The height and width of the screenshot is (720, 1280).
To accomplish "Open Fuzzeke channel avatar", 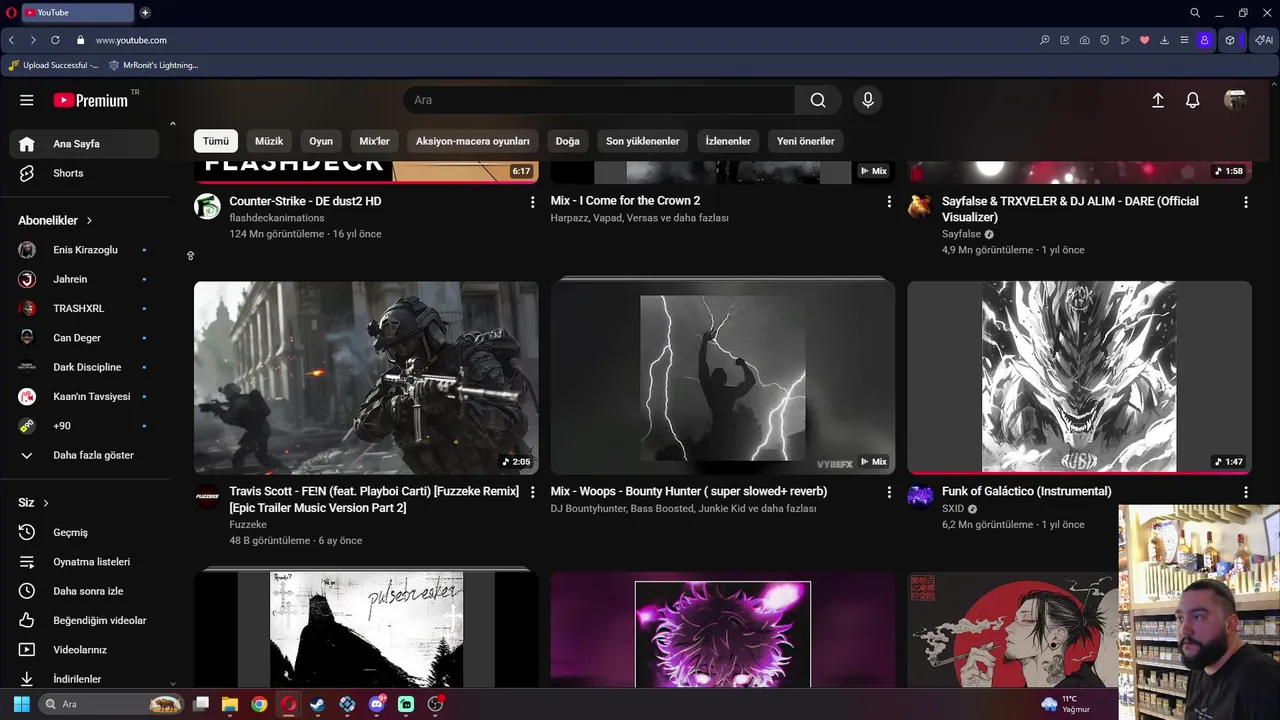I will (x=207, y=497).
